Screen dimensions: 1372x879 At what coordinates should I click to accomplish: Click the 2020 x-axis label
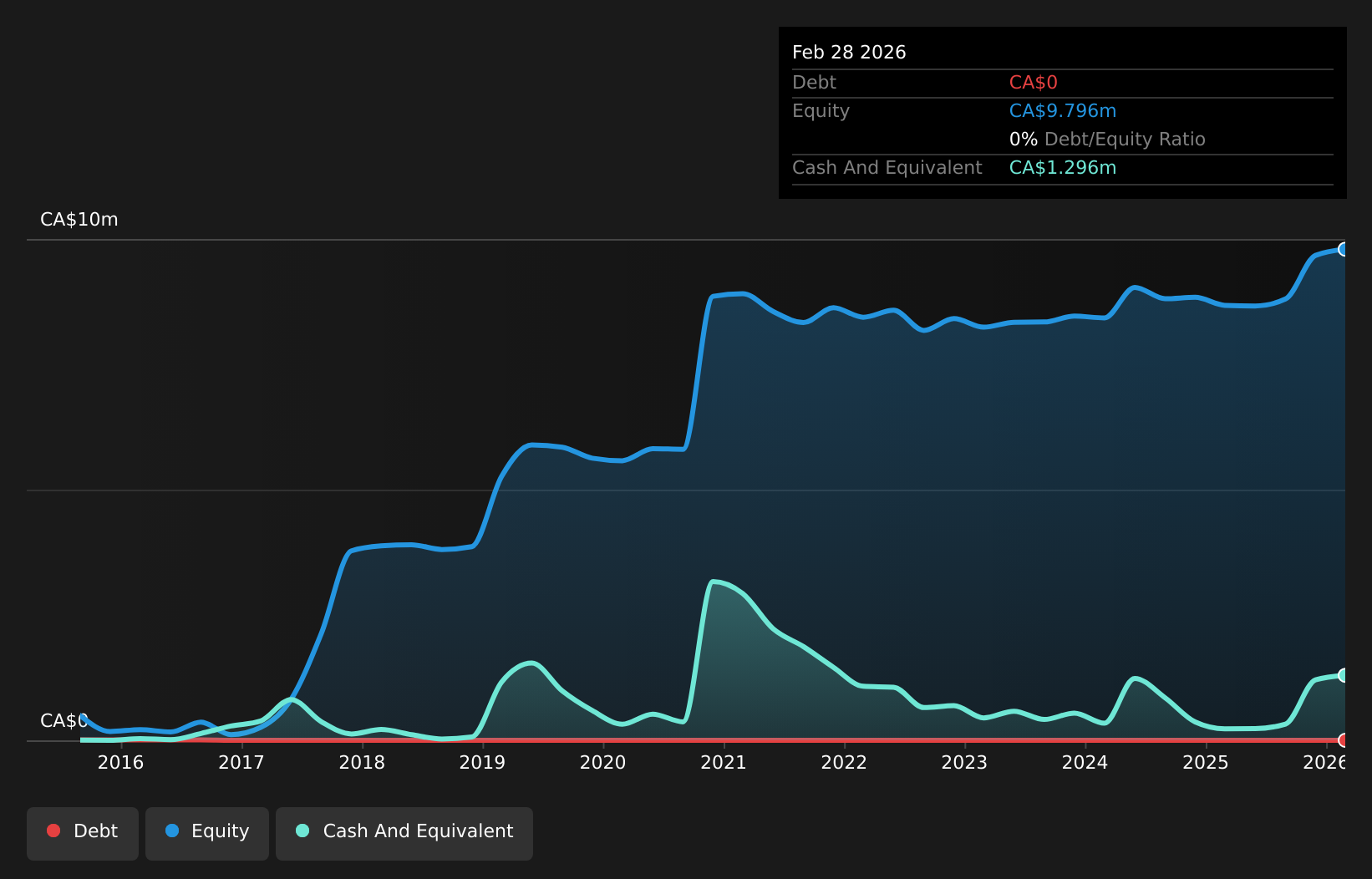(603, 763)
